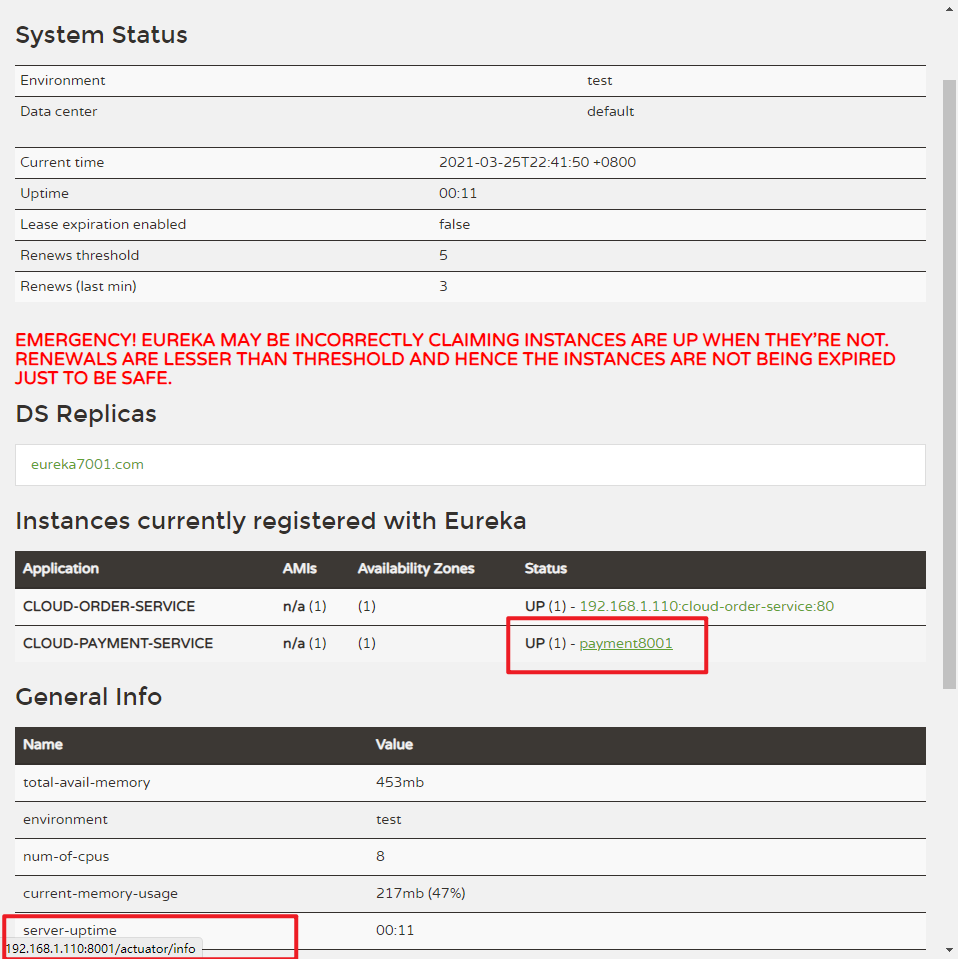This screenshot has width=958, height=959.
Task: Open the payment8001 instance link
Action: coord(626,643)
